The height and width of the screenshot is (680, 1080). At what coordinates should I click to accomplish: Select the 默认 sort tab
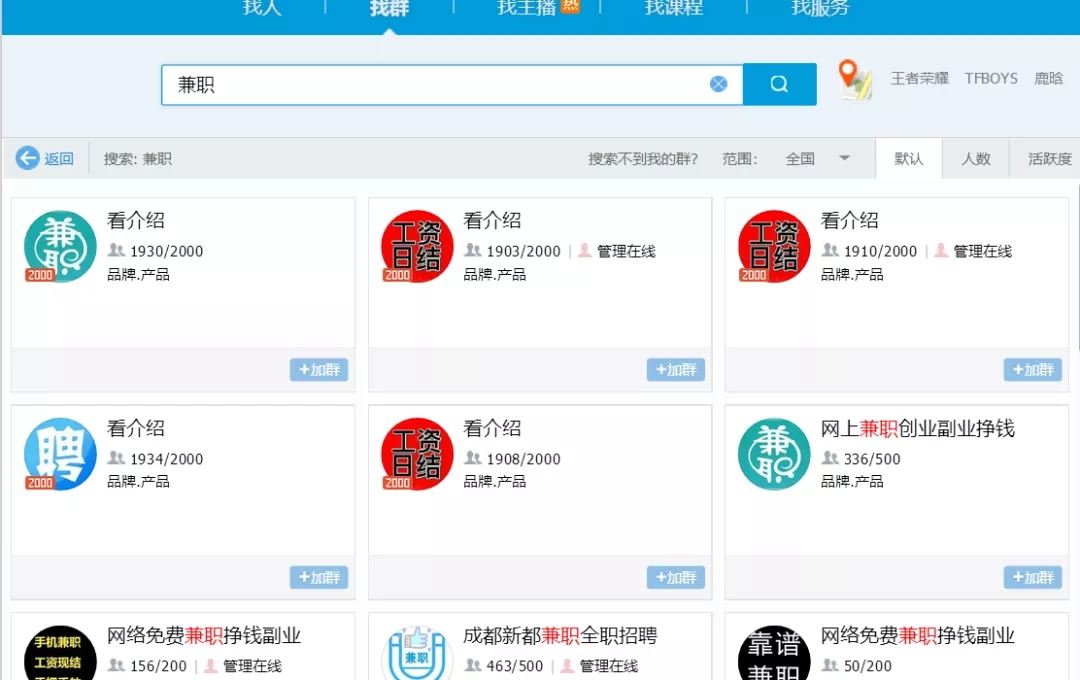908,158
